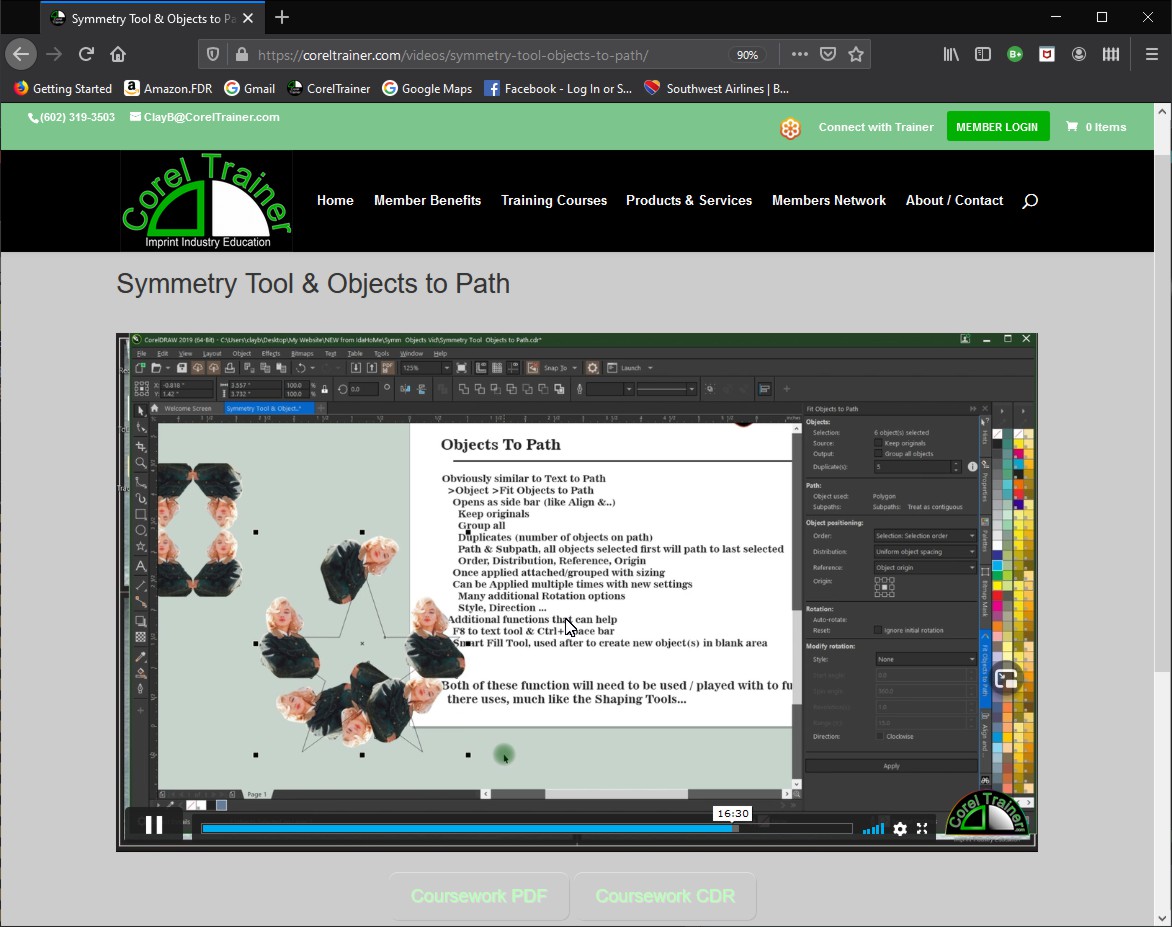Open a new browser tab
The width and height of the screenshot is (1172, 927).
(282, 17)
